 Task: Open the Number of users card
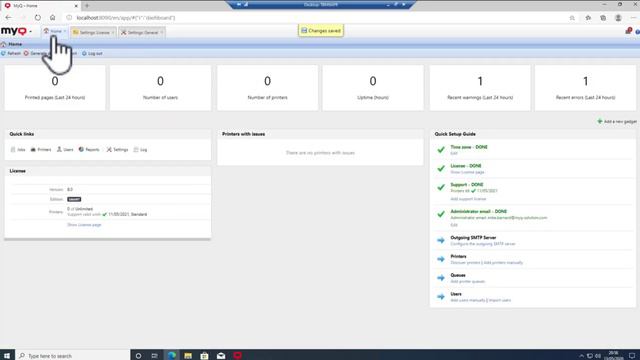click(160, 87)
